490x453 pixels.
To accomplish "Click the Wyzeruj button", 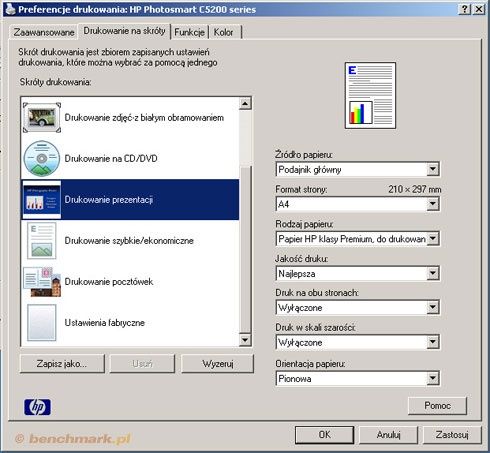I will [218, 363].
